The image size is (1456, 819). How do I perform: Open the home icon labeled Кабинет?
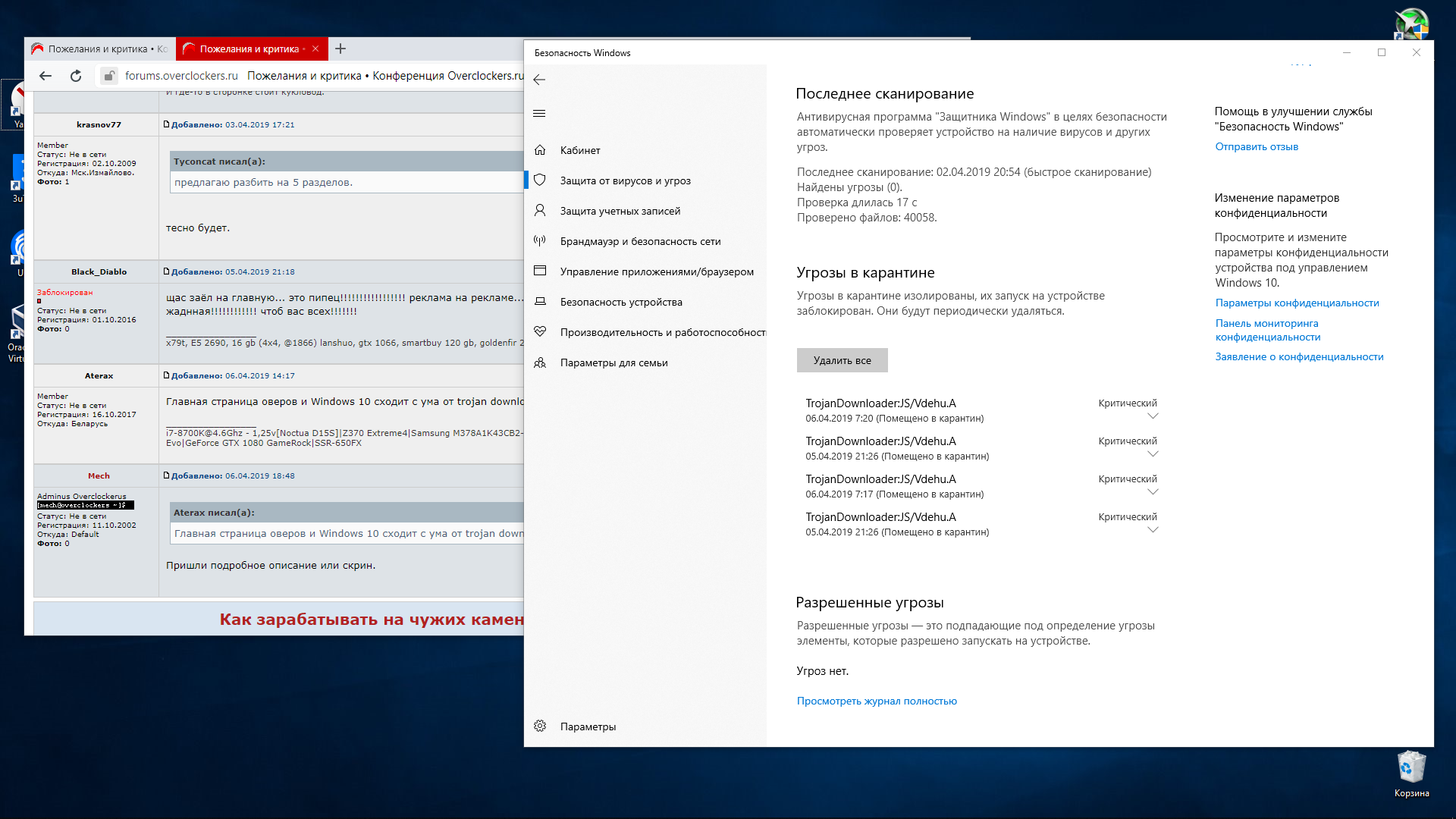(540, 150)
